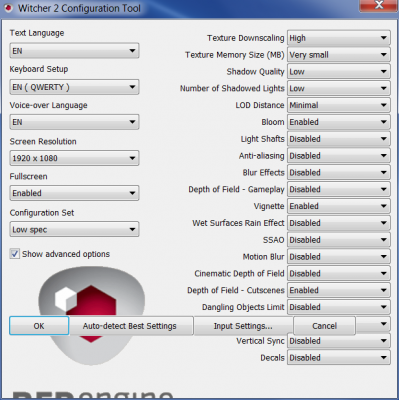Viewport: 399px width, 400px height.
Task: Toggle Show advanced options checkbox
Action: click(14, 254)
